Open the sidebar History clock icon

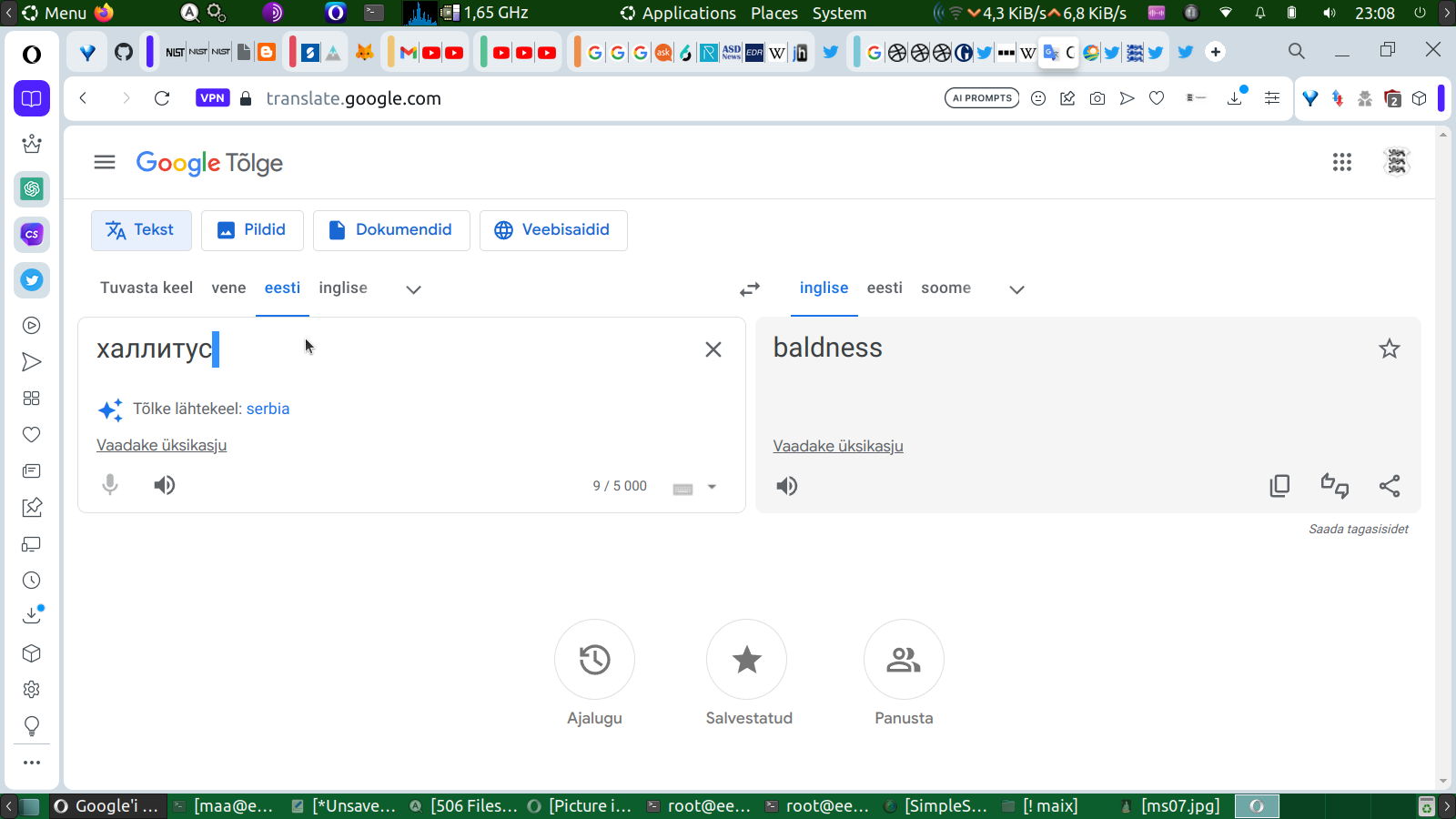click(32, 581)
